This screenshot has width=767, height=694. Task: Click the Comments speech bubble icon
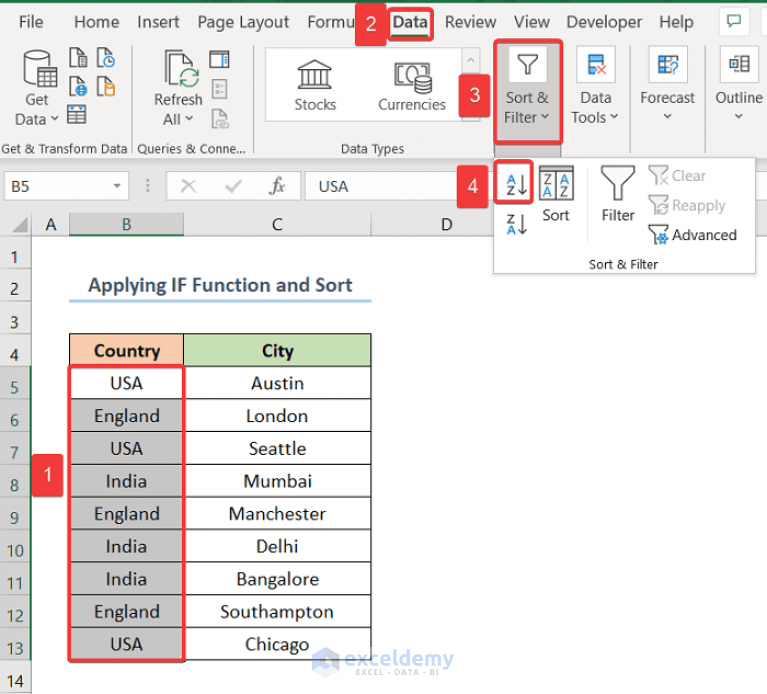pyautogui.click(x=734, y=22)
